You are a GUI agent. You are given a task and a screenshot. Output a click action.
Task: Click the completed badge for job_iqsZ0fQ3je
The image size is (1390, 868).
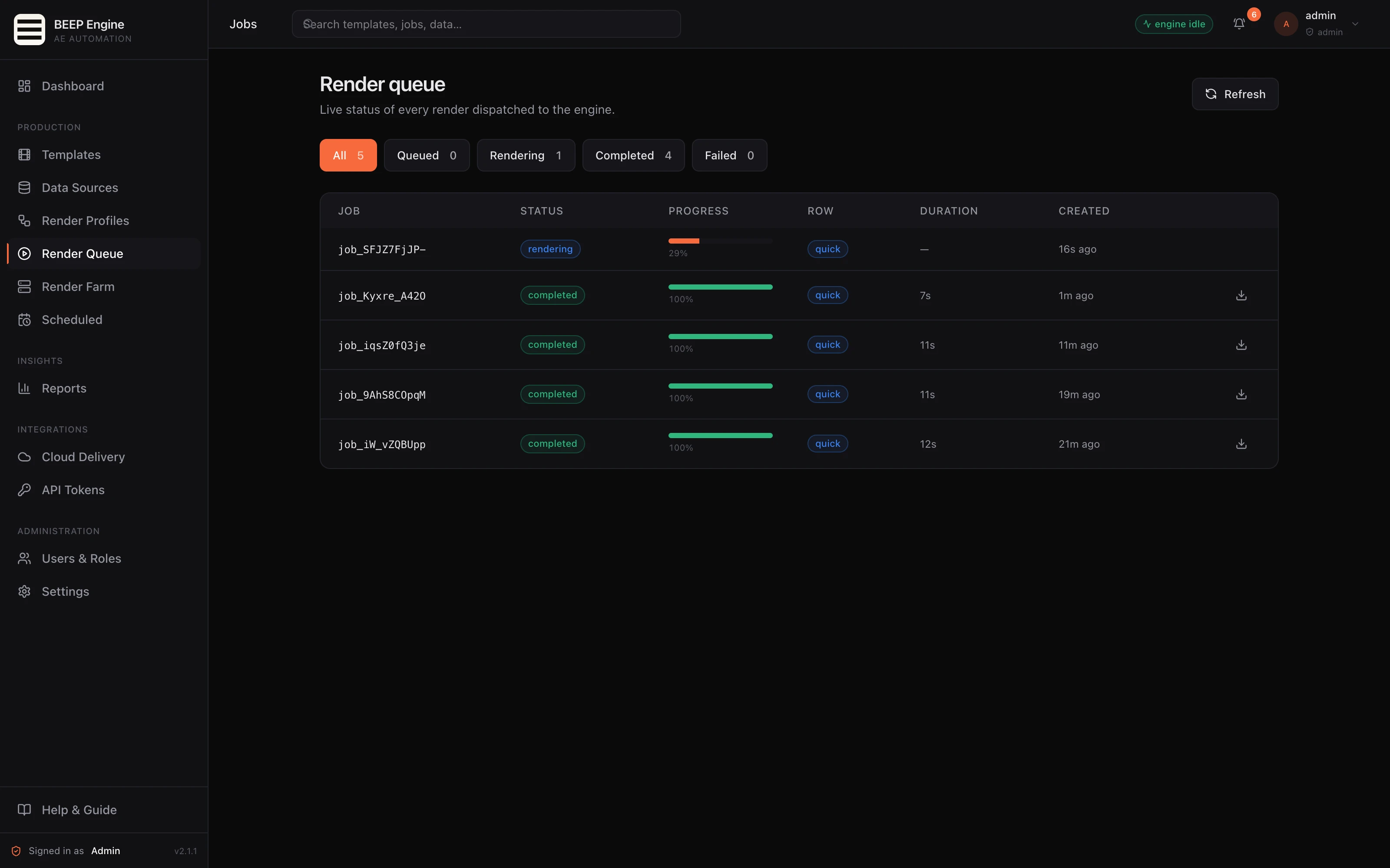point(553,344)
